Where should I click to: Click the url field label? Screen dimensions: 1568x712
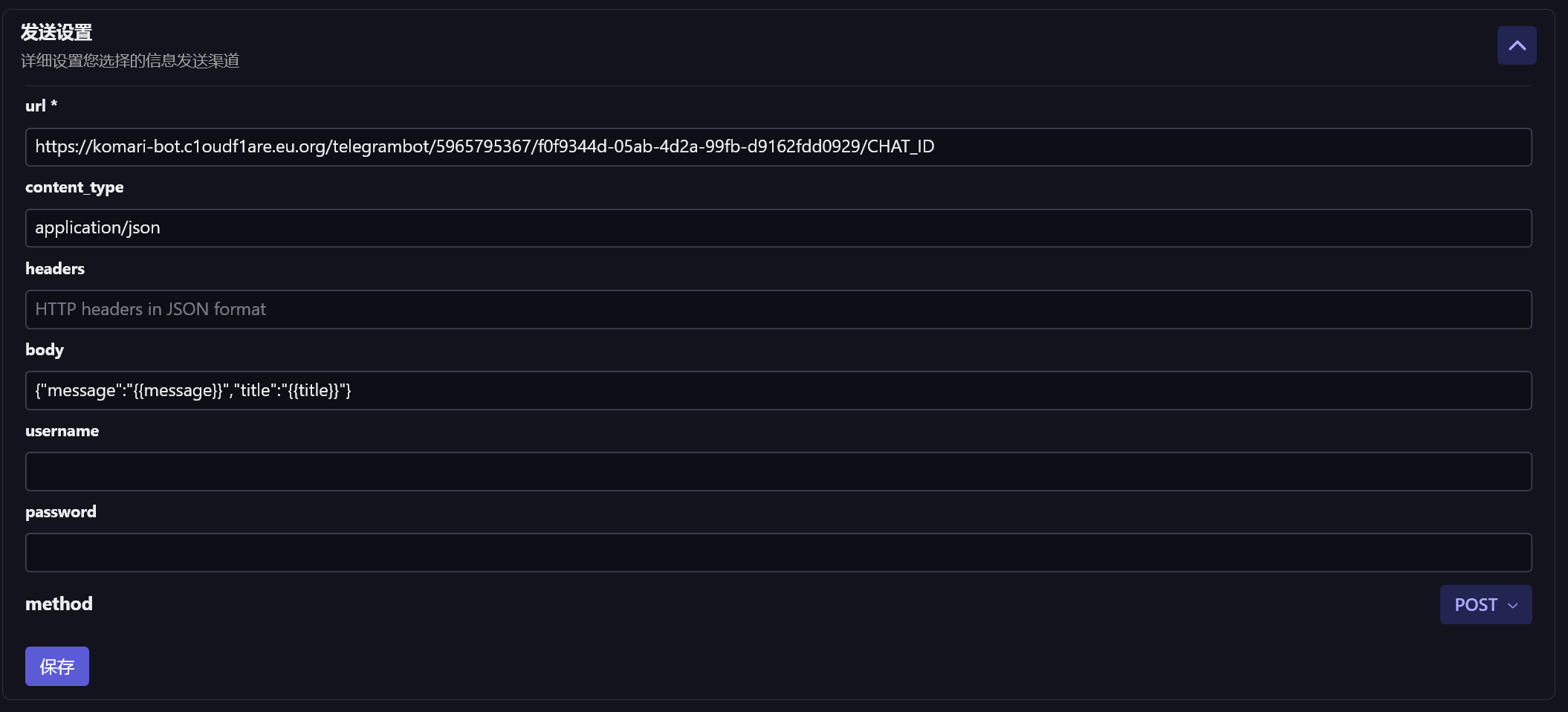tap(36, 106)
